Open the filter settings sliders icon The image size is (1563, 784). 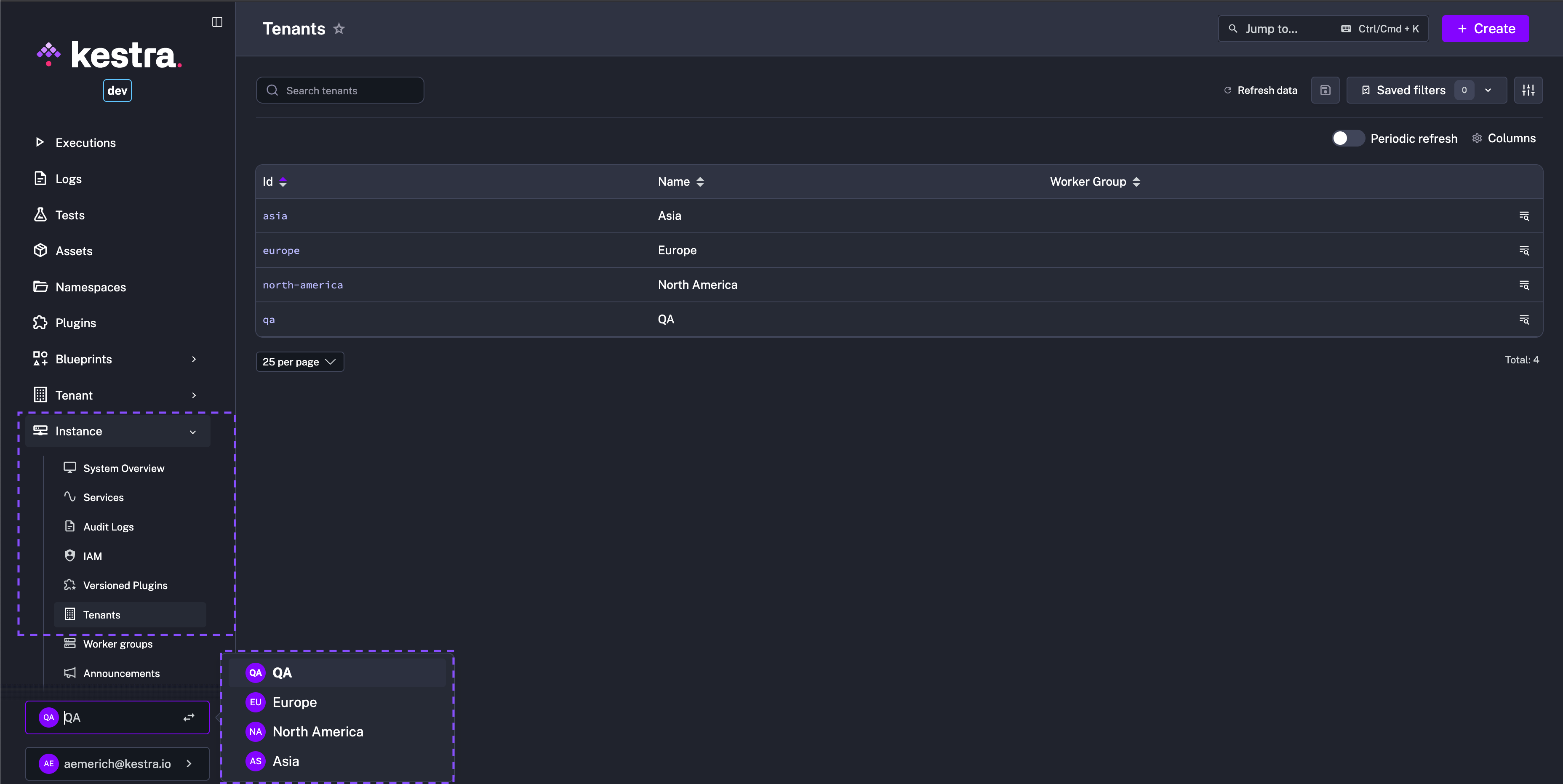pyautogui.click(x=1528, y=90)
